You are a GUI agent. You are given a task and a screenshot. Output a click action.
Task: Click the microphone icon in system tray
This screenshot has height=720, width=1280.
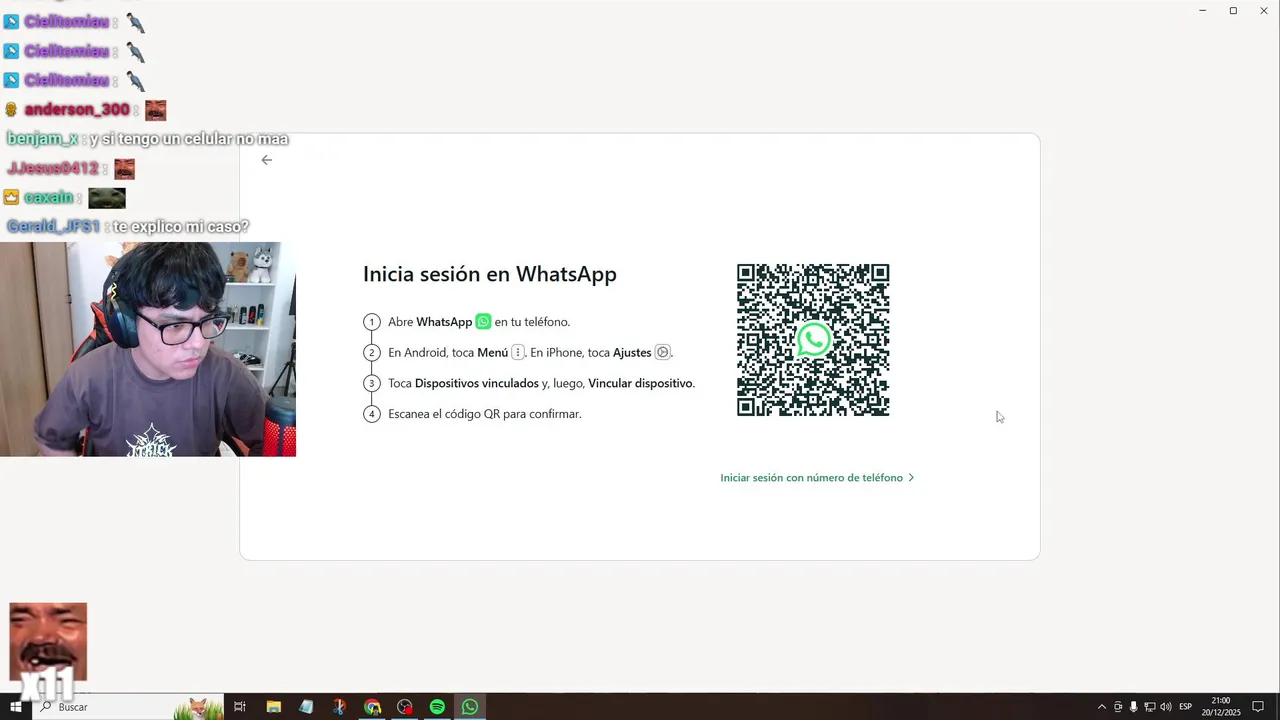1134,707
